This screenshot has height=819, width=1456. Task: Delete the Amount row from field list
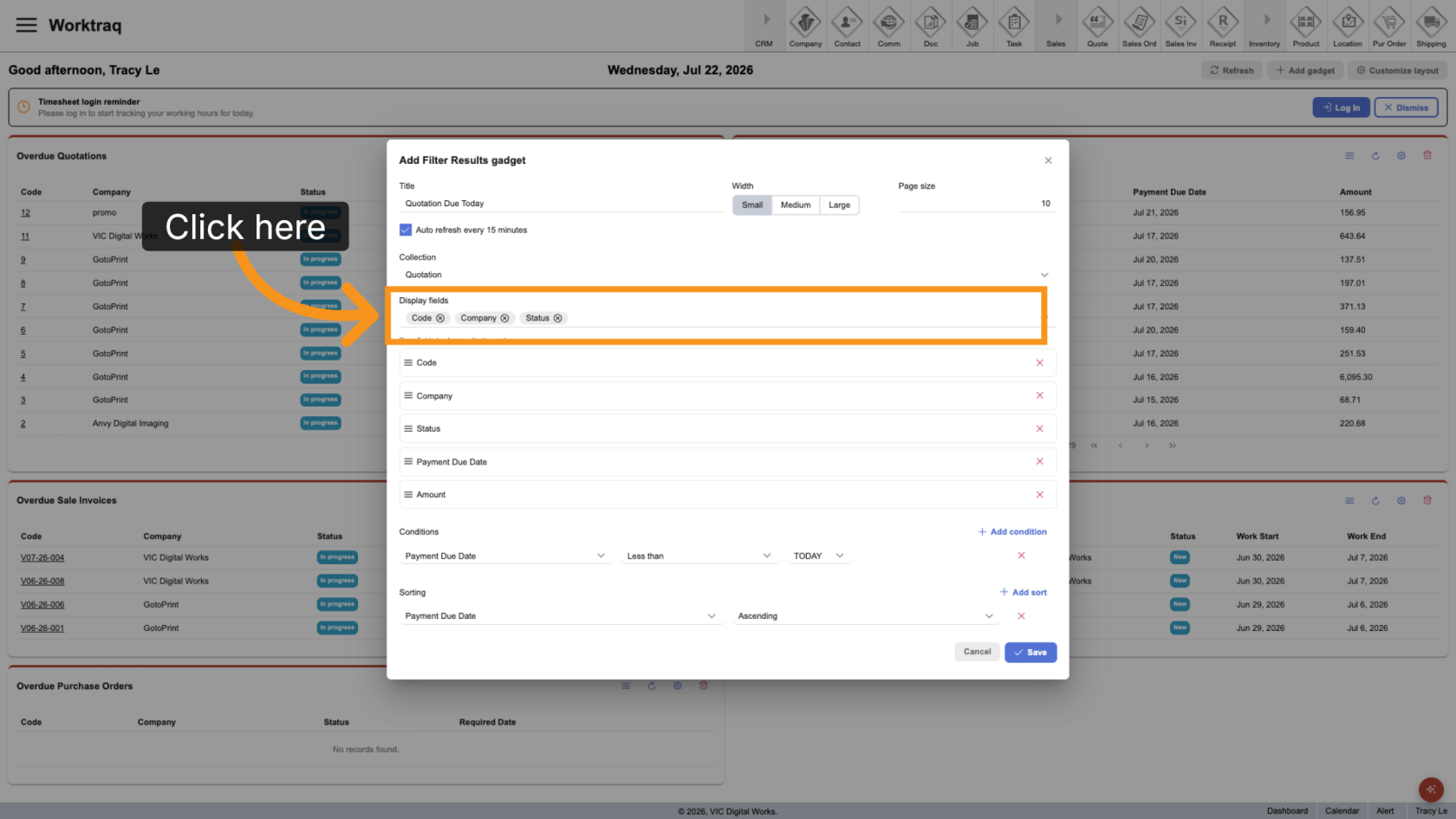coord(1039,495)
